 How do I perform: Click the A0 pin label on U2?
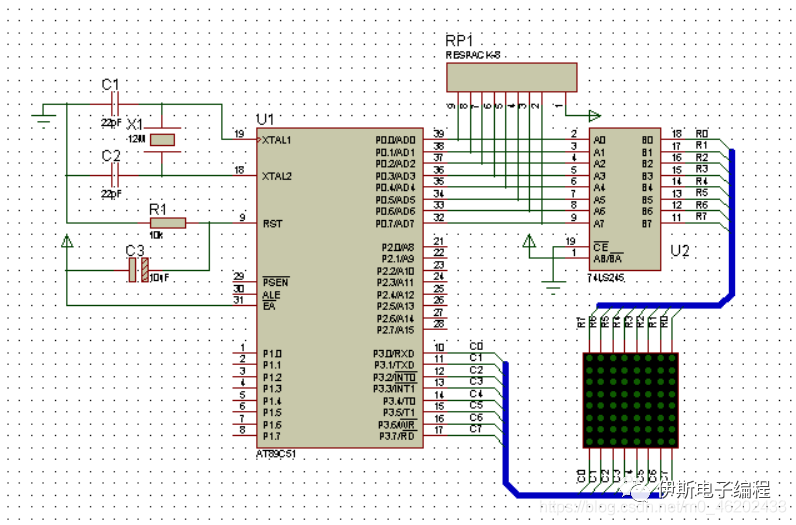pos(600,140)
